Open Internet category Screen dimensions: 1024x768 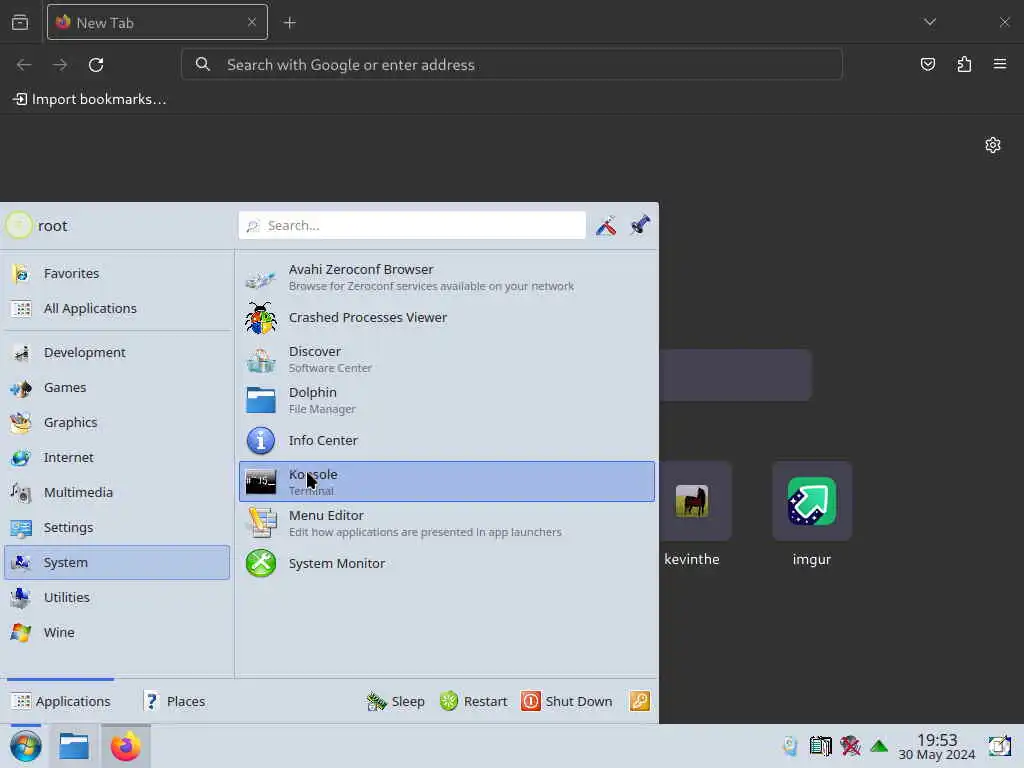(x=117, y=458)
